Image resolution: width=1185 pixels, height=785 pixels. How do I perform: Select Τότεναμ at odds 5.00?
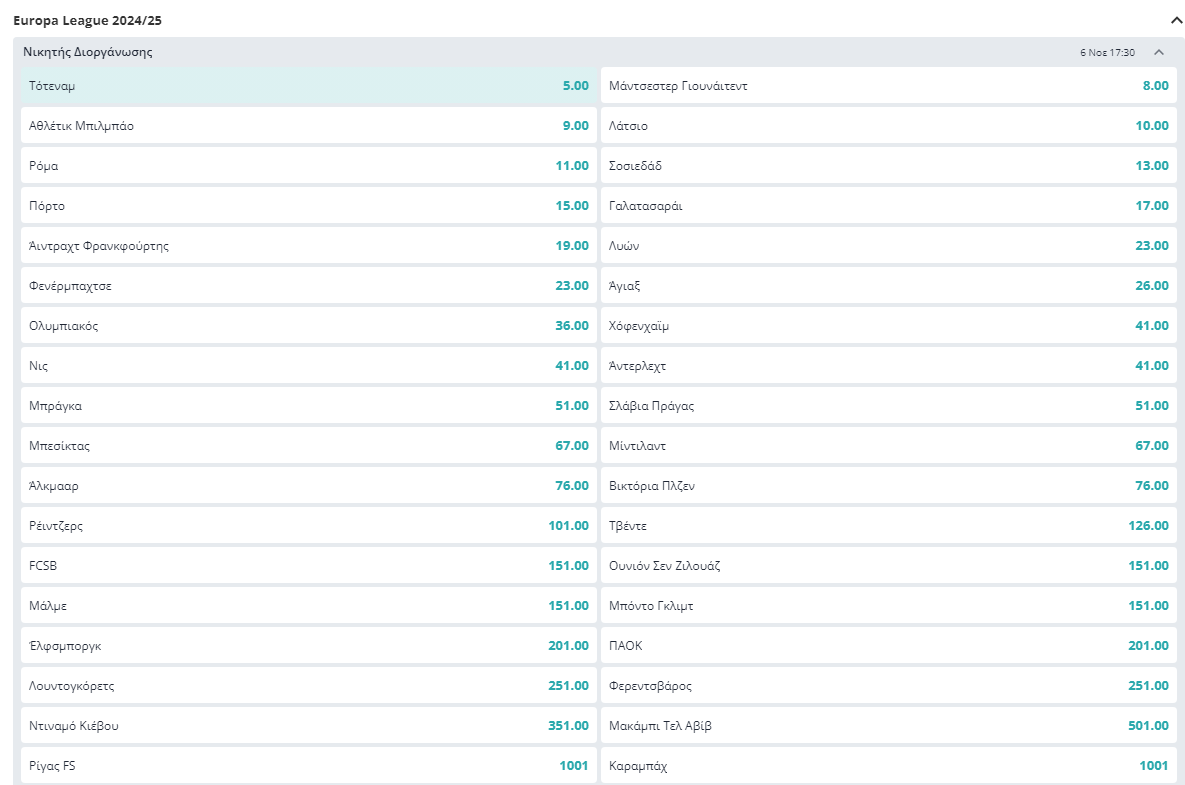tap(308, 85)
